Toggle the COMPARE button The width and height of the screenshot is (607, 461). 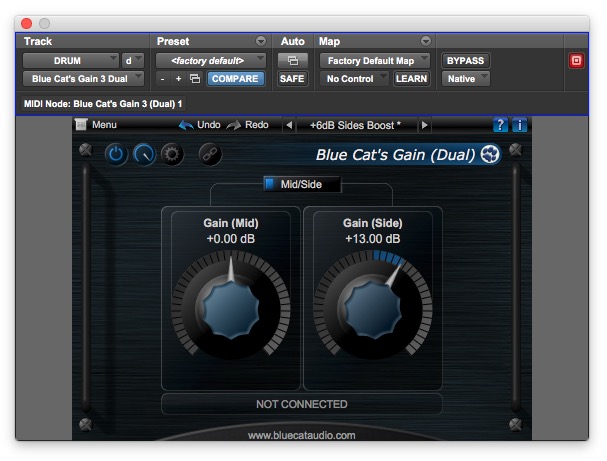point(235,79)
